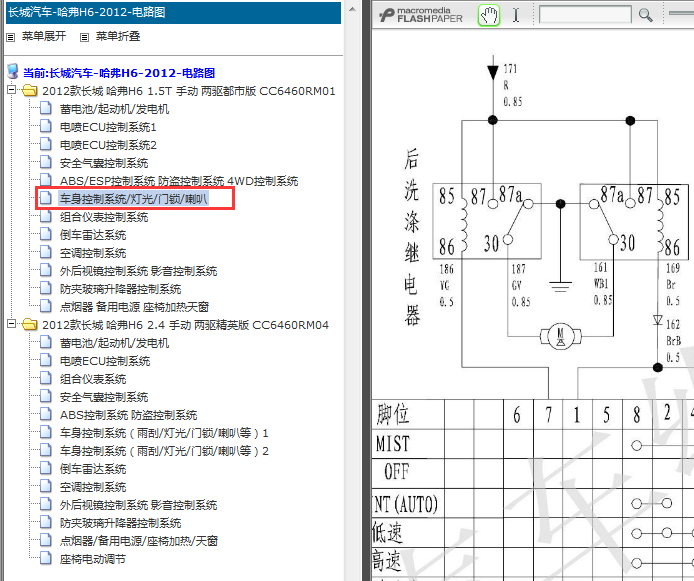
Task: Open 外后视镜控制系统 影音控制系统 under 1.5T model
Action: (x=139, y=271)
